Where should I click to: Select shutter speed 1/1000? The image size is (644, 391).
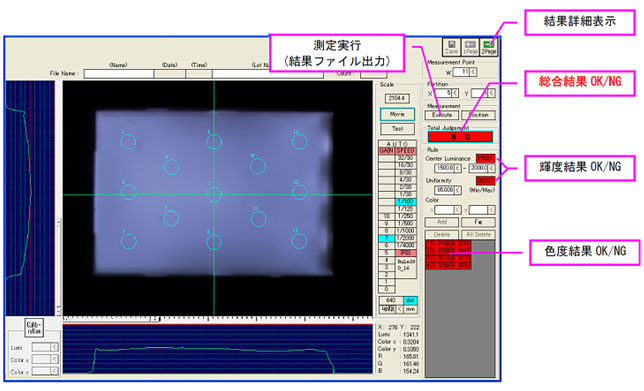405,231
